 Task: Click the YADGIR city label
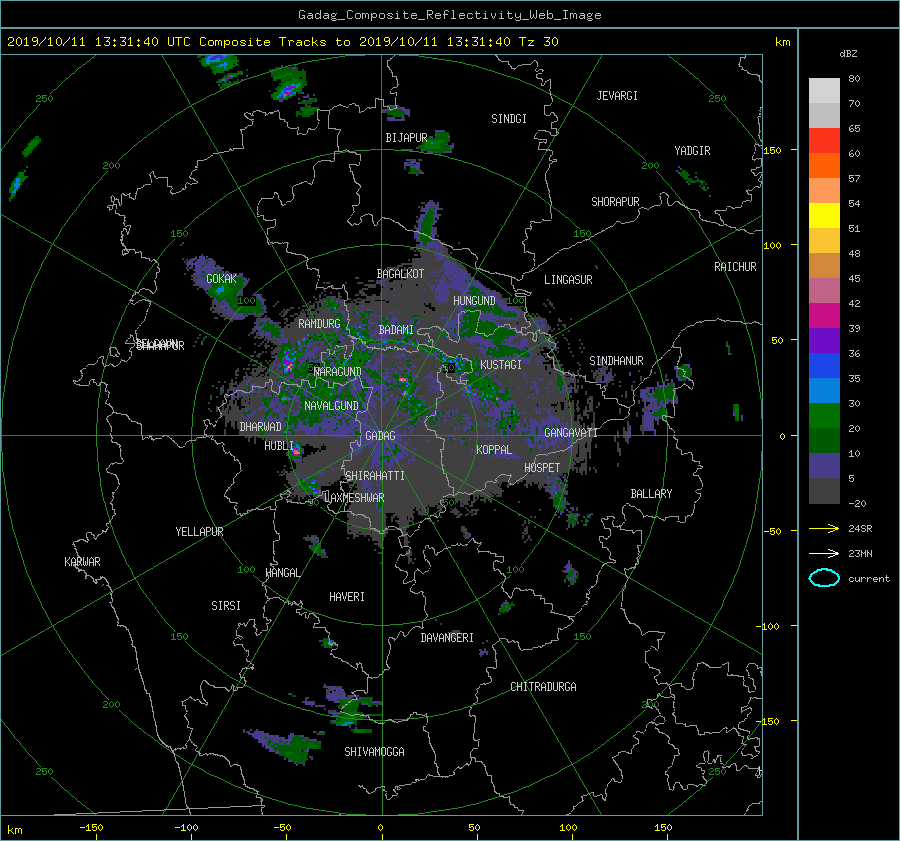click(692, 150)
